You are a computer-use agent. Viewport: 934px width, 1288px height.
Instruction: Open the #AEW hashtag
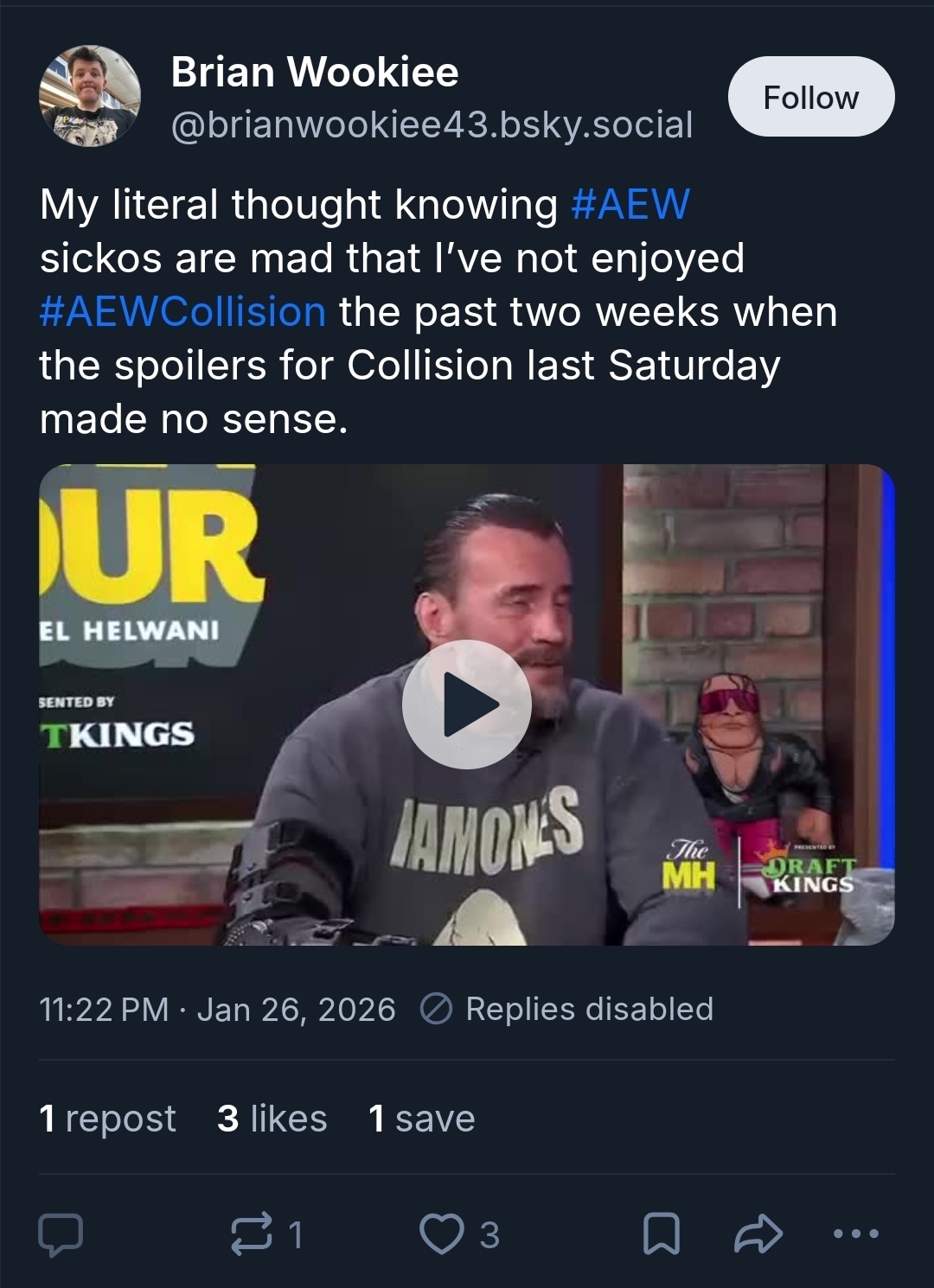coord(630,205)
